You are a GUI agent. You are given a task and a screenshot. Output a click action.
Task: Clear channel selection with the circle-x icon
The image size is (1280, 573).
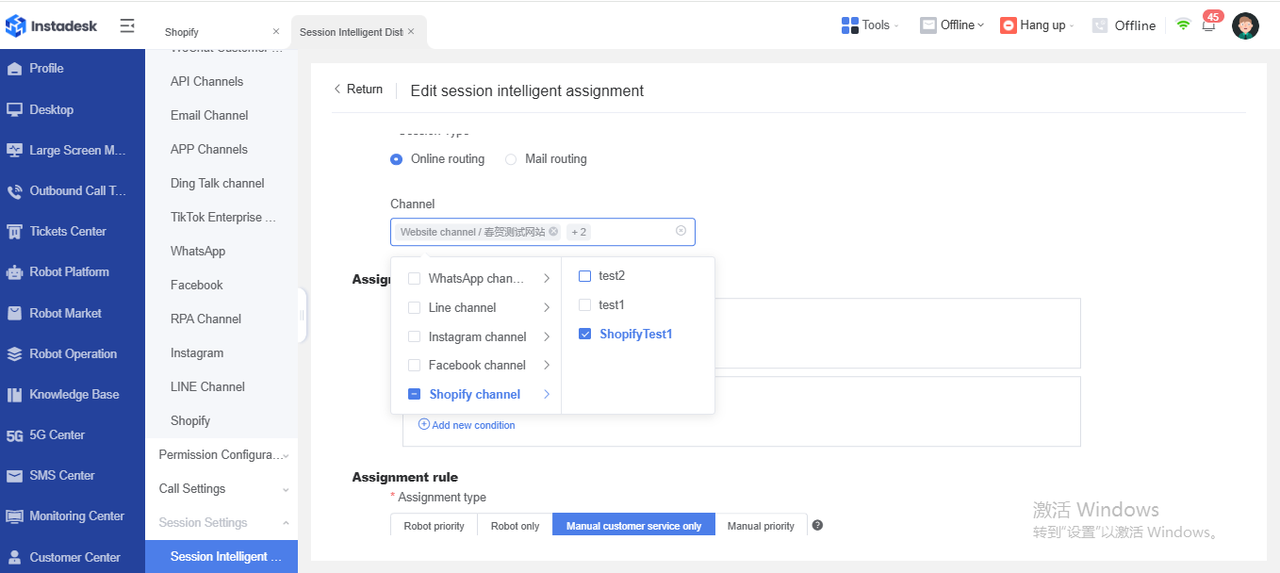(x=681, y=231)
